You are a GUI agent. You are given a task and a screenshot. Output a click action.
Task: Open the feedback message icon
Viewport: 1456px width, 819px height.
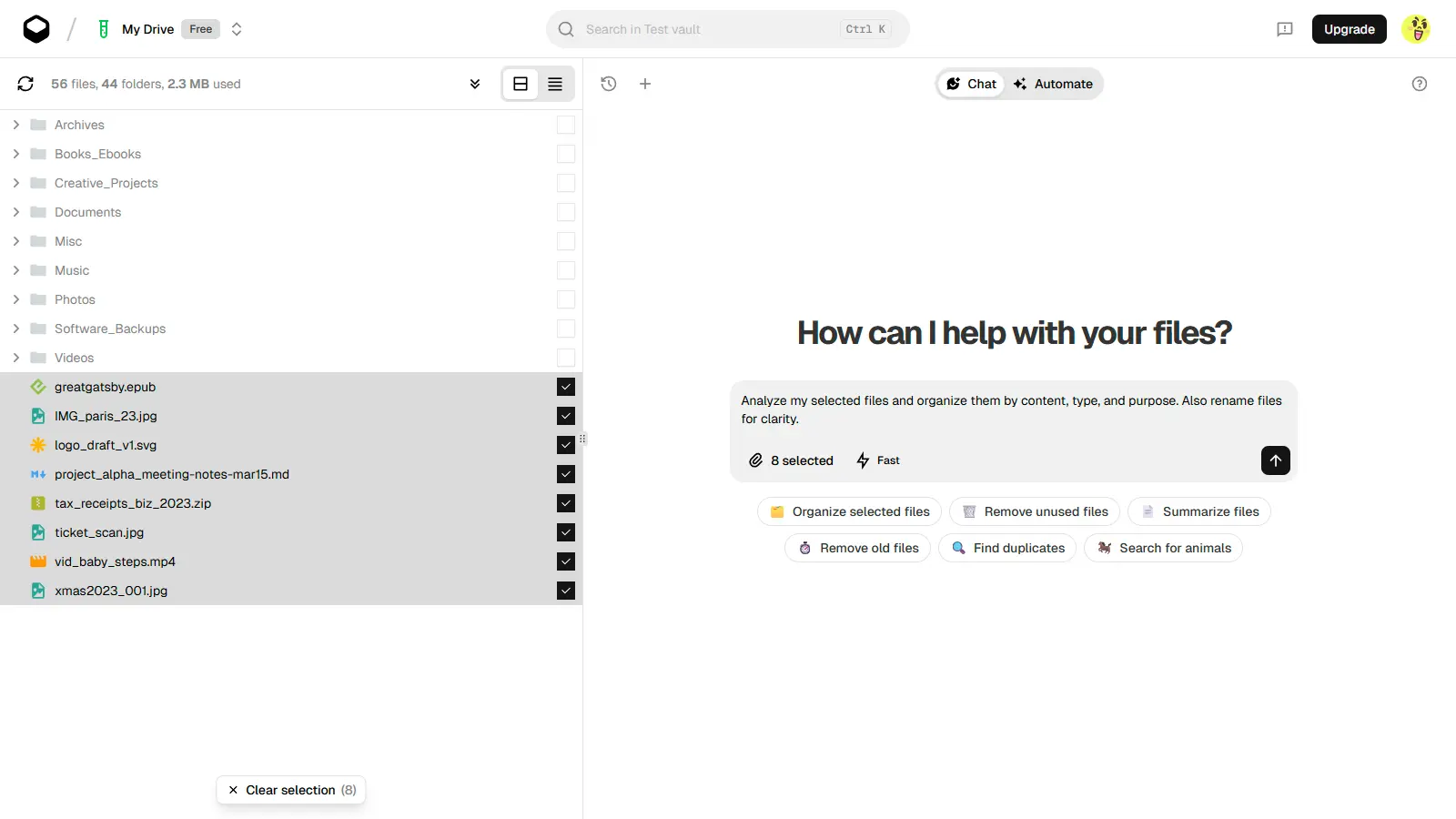click(x=1285, y=29)
